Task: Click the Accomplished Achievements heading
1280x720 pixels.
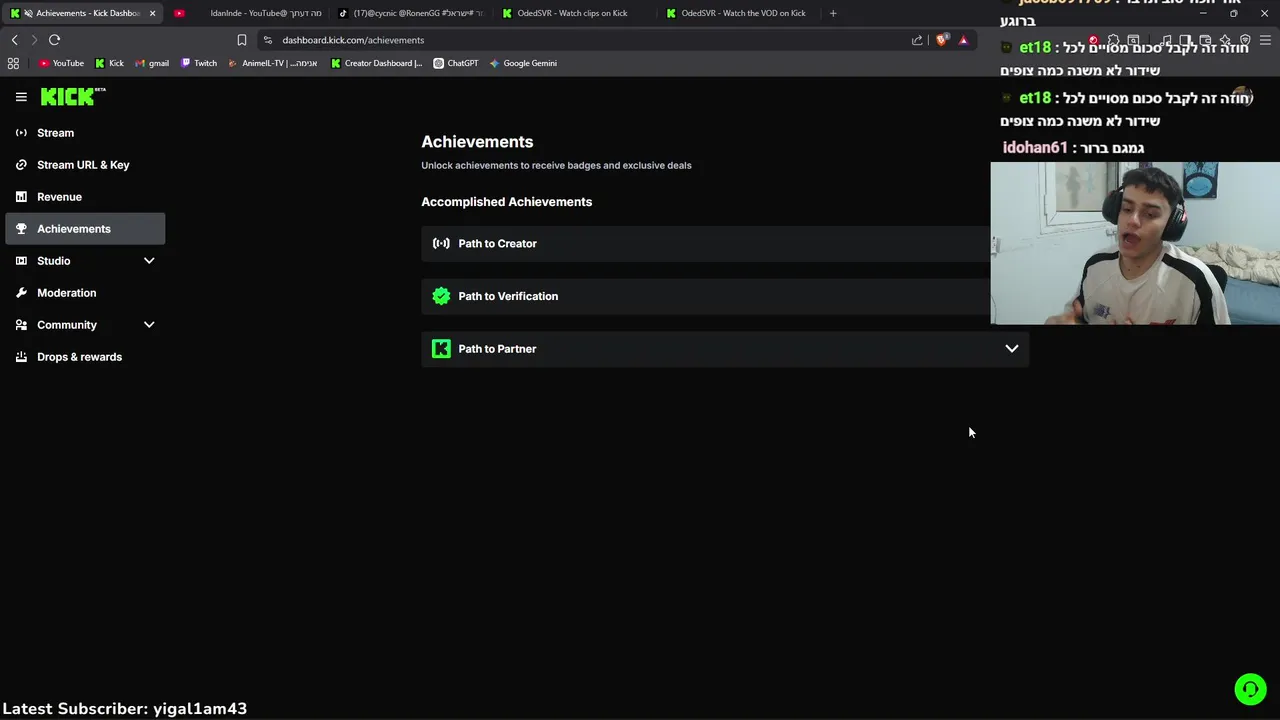Action: [506, 202]
